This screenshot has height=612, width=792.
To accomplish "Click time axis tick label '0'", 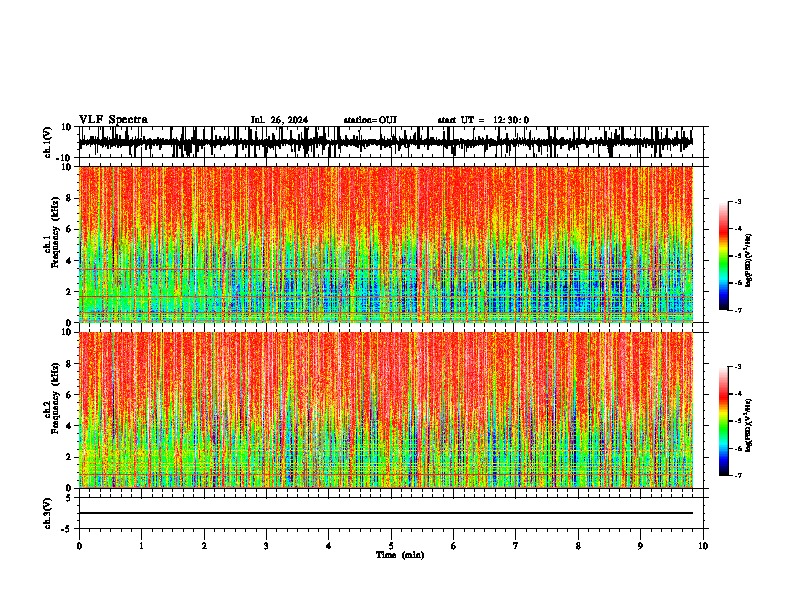I will (x=79, y=546).
